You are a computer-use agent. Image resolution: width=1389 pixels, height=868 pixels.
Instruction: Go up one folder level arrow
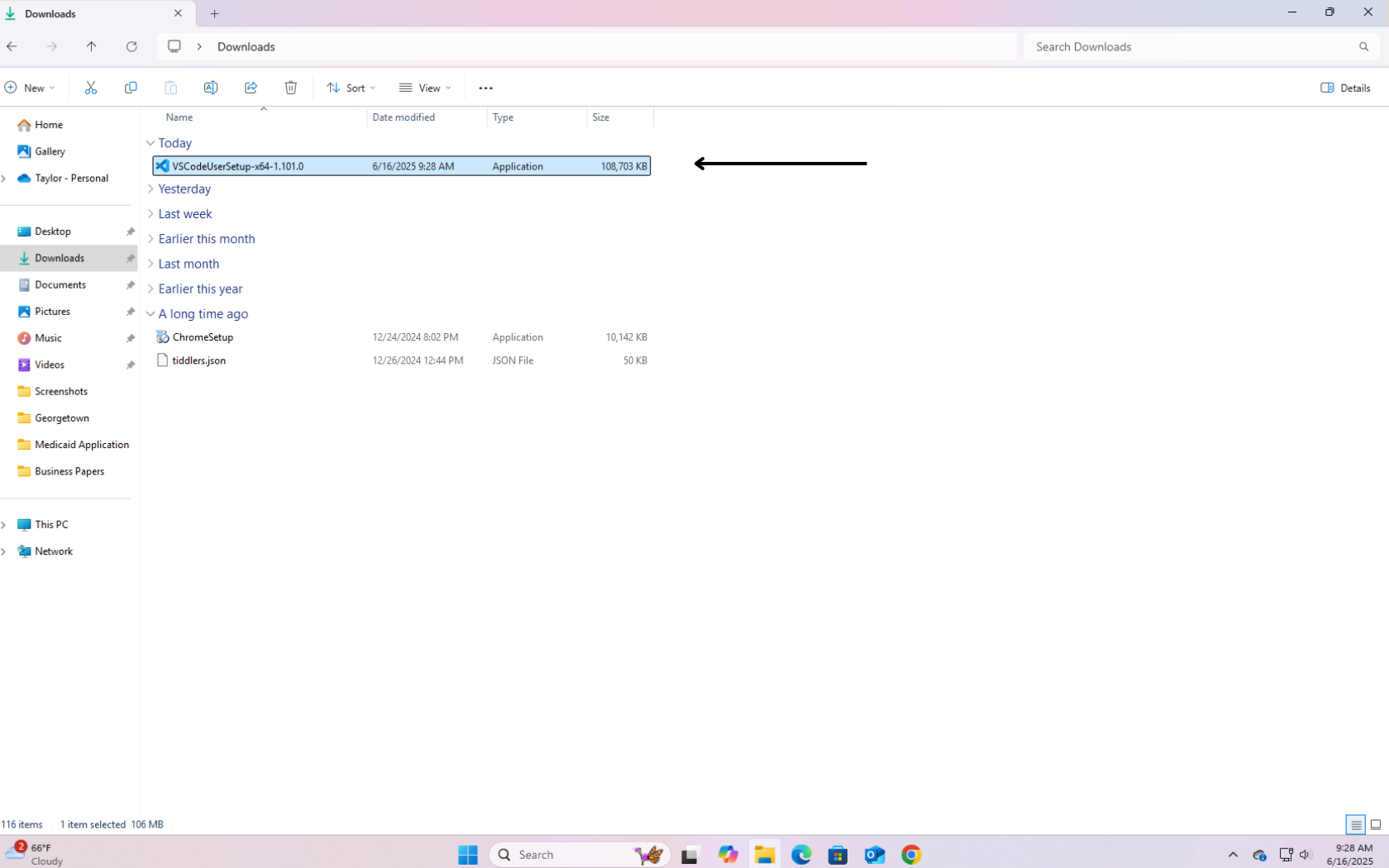91,46
